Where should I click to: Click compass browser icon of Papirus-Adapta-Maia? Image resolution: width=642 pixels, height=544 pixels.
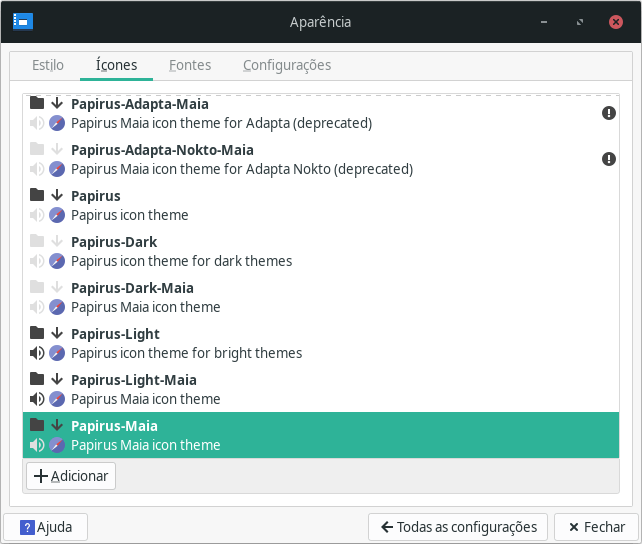point(57,123)
